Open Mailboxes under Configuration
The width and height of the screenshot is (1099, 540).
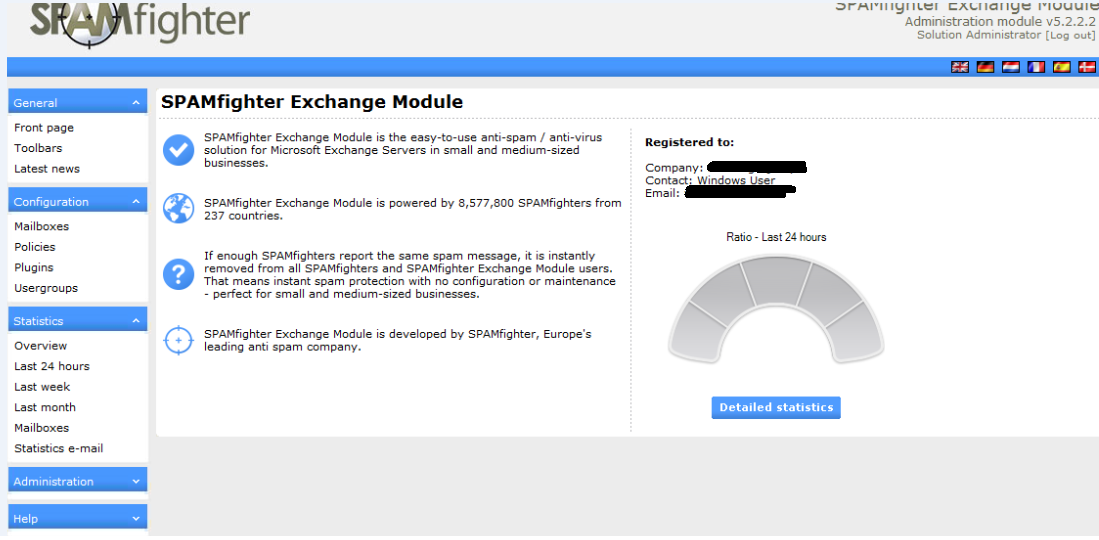42,227
